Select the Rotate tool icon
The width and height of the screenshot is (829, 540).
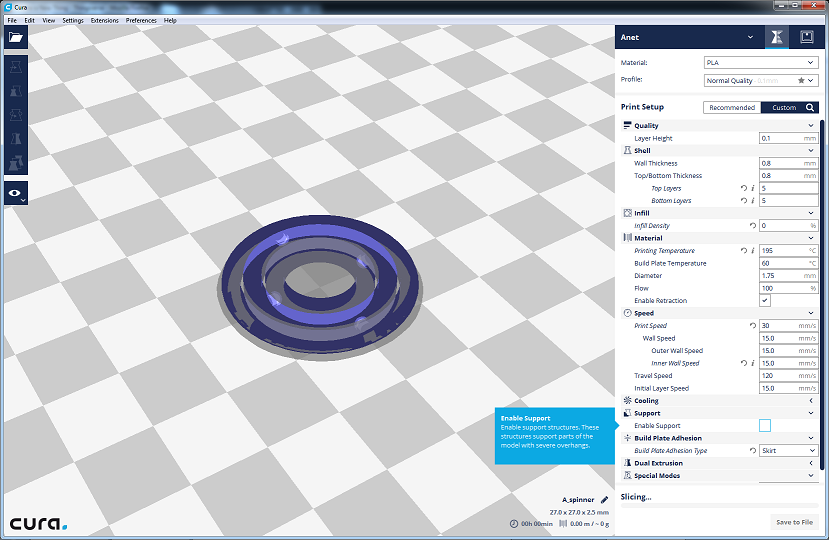click(x=16, y=115)
